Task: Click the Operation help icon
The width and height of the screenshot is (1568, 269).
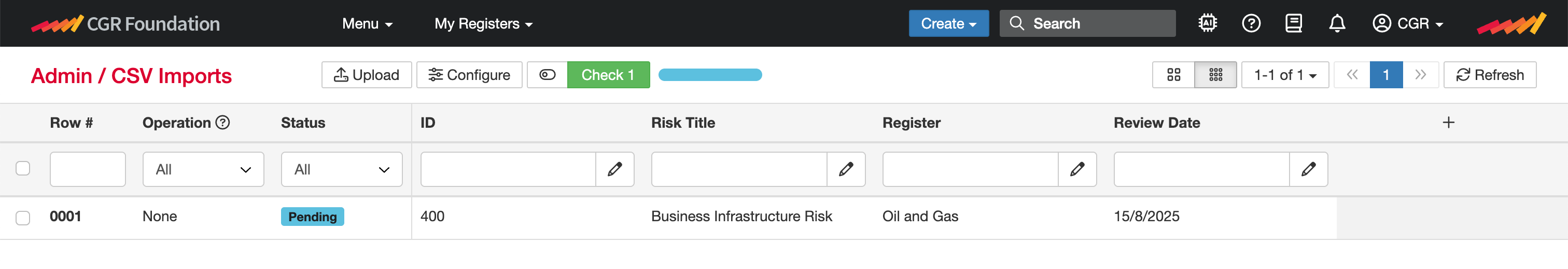Action: pos(223,123)
